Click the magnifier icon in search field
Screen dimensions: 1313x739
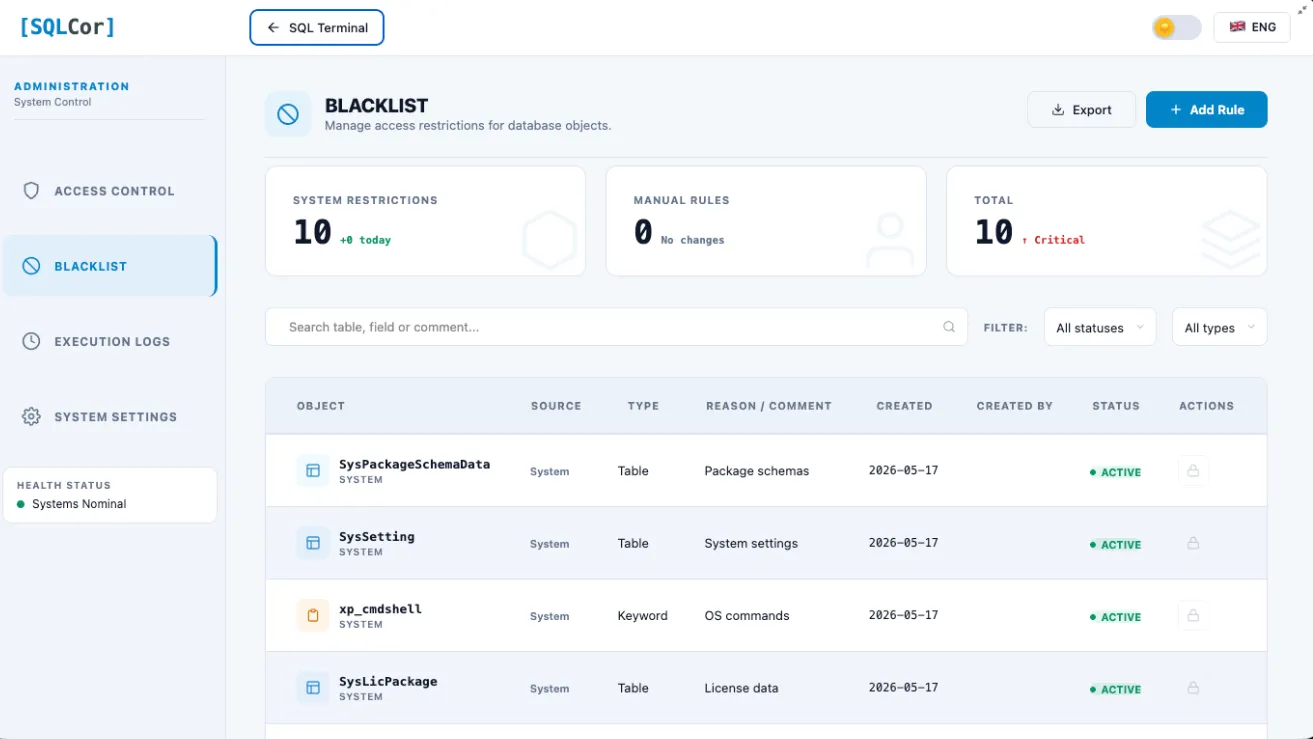pos(949,327)
